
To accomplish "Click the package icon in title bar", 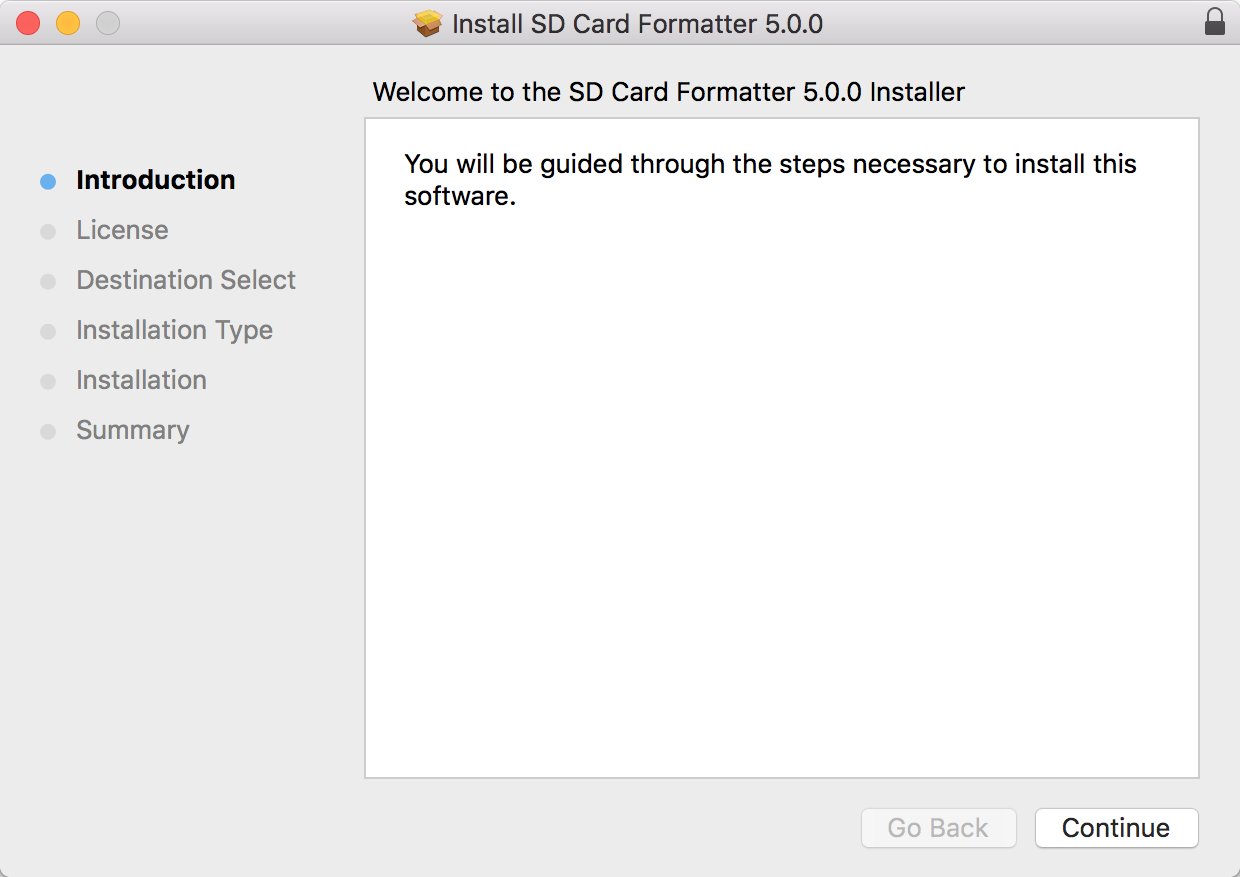I will click(x=428, y=23).
